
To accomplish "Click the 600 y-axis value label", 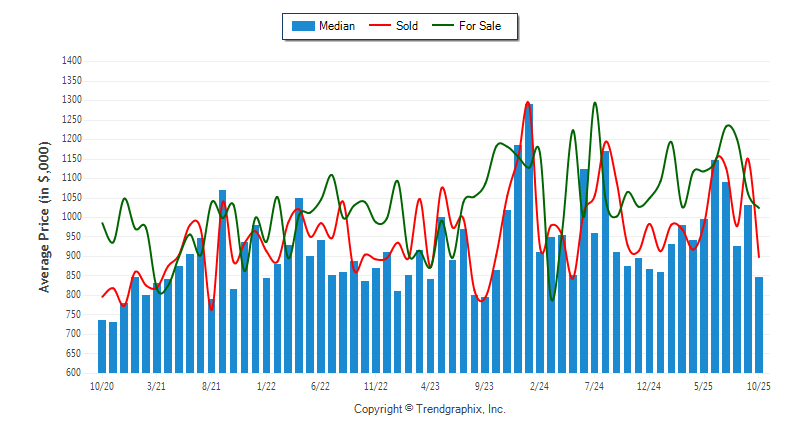I will (74, 373).
